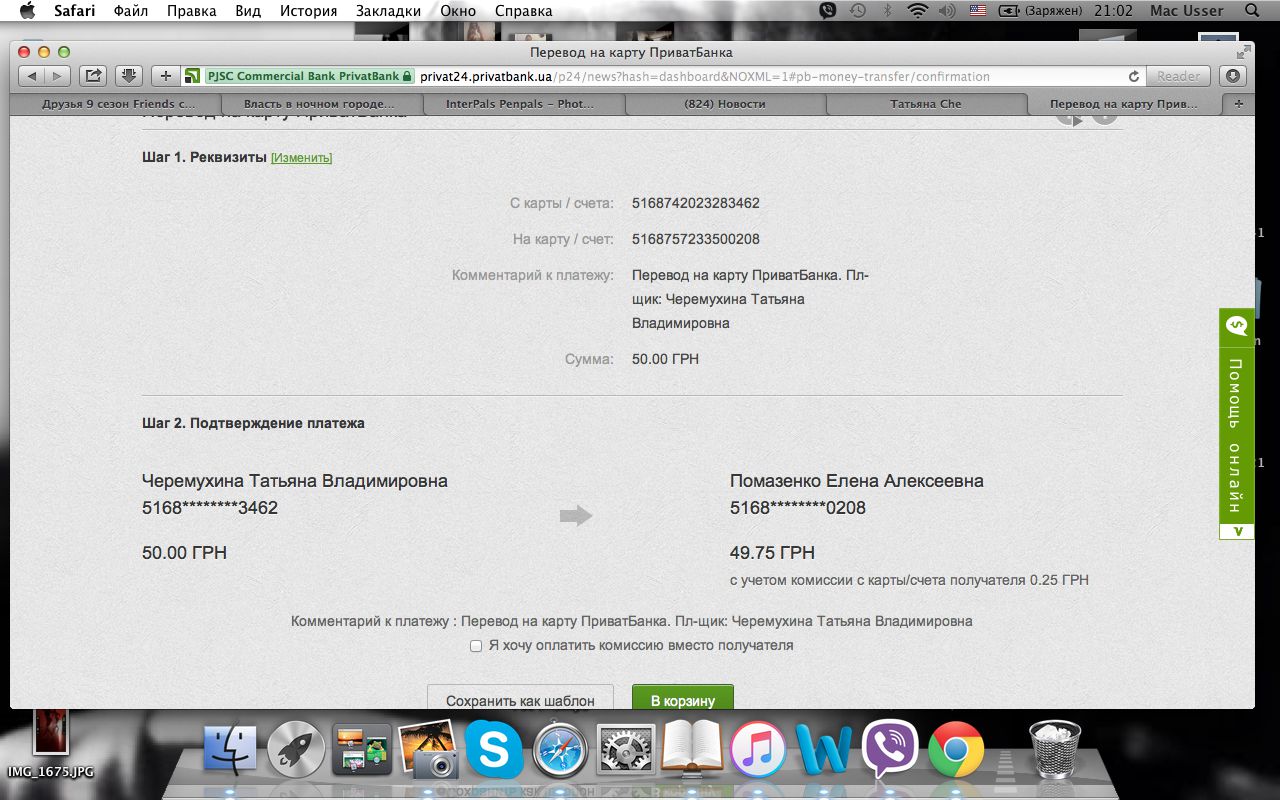Click the green В корзину button

pos(682,698)
